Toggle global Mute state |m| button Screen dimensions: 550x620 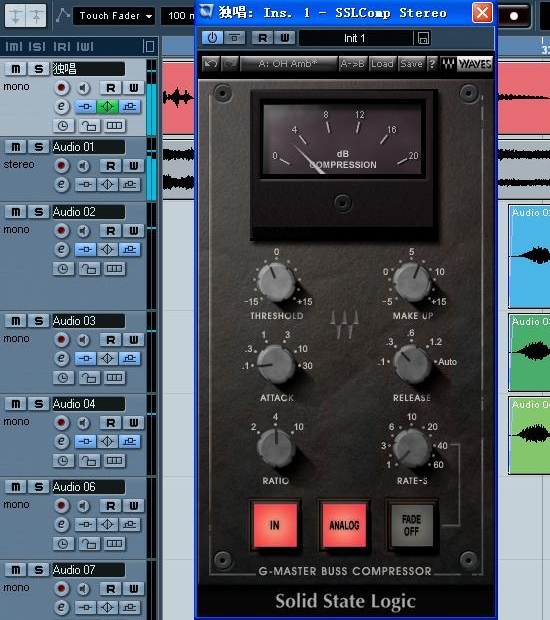(14, 47)
